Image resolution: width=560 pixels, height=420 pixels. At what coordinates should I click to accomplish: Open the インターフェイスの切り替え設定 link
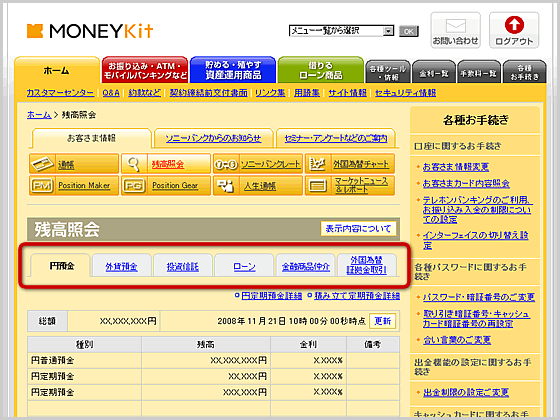point(475,240)
